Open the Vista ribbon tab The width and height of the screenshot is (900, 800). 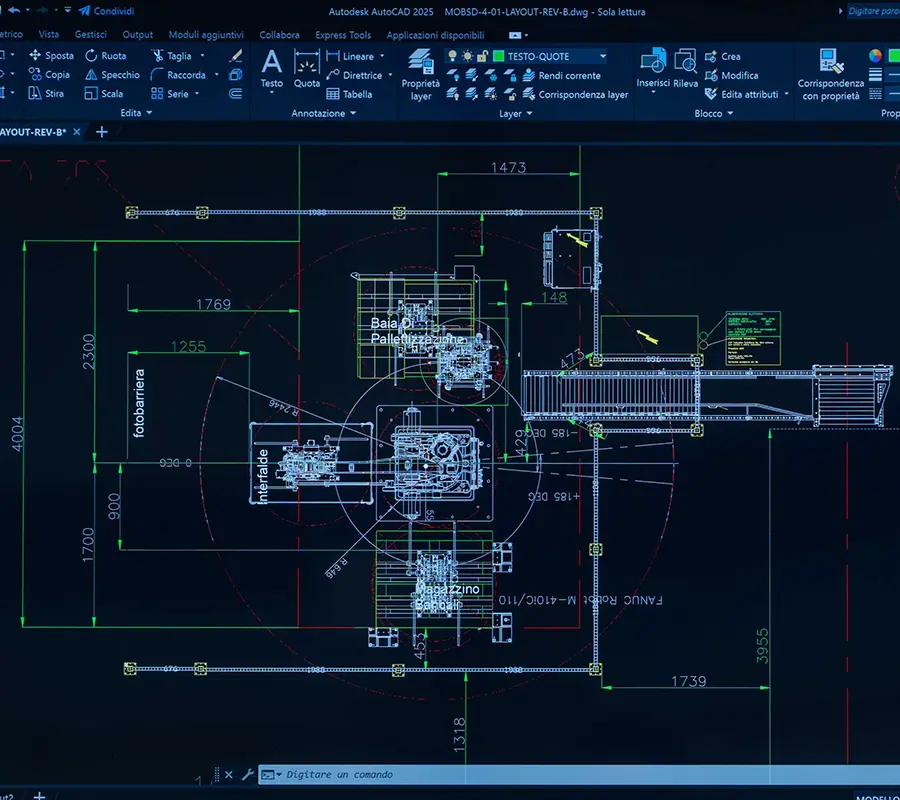[49, 34]
